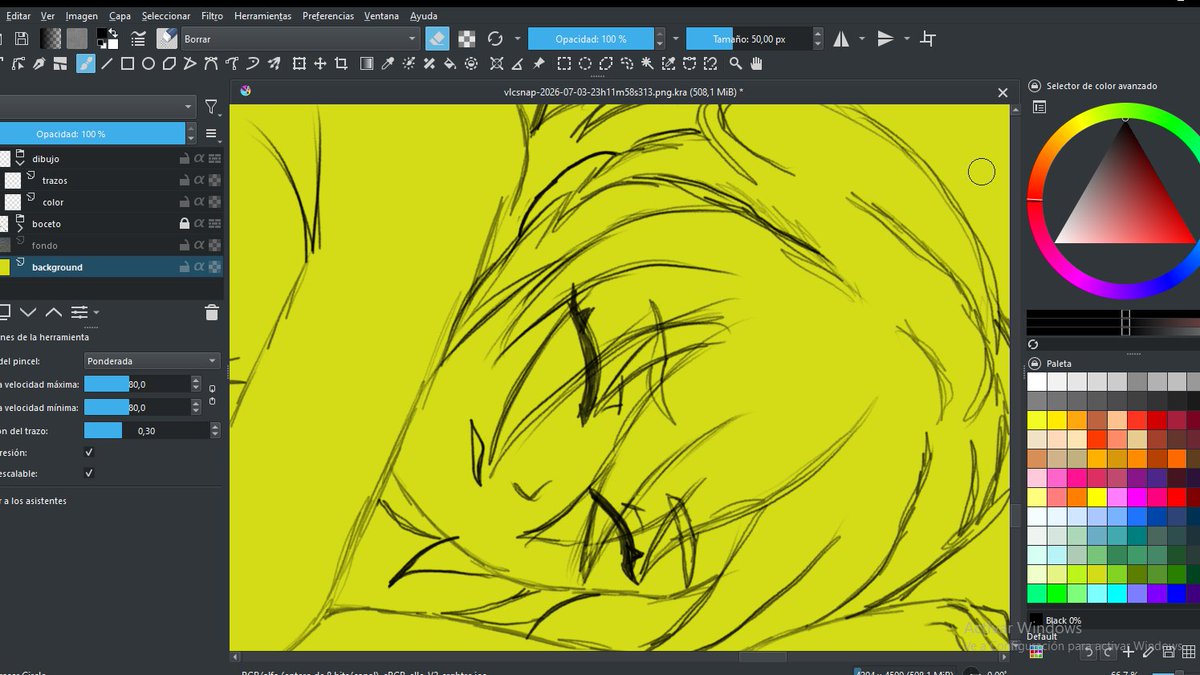The width and height of the screenshot is (1200, 675).
Task: Select the Pan hand tool
Action: 757,64
